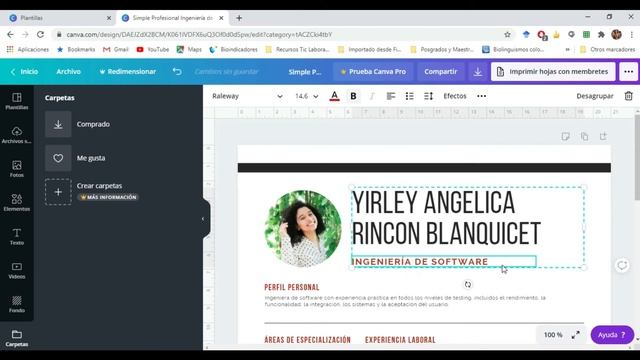This screenshot has width=640, height=360.
Task: Open Redimensionar option
Action: pos(127,71)
